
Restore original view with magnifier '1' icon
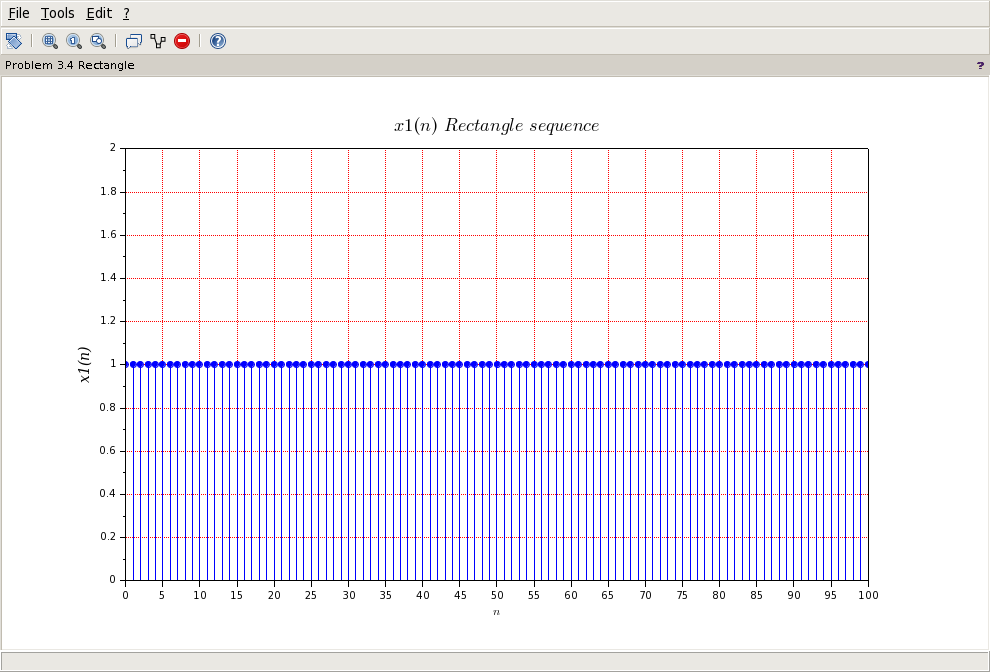(74, 41)
